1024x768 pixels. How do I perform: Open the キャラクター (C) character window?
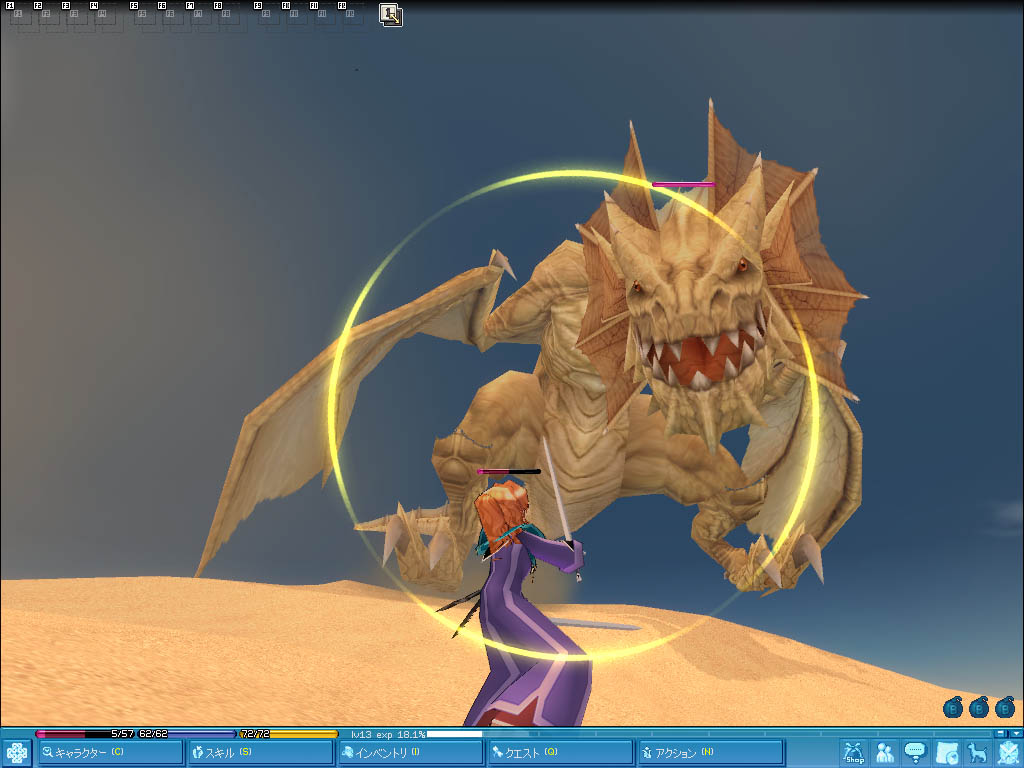click(110, 753)
